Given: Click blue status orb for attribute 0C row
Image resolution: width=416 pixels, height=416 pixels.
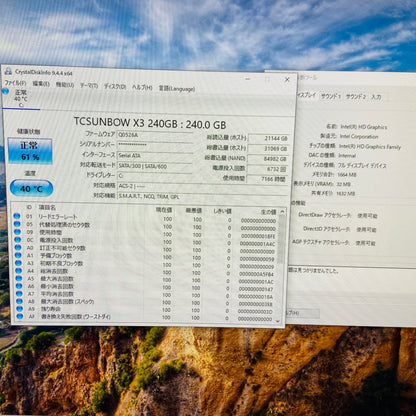Looking at the screenshot, I should point(17,240).
